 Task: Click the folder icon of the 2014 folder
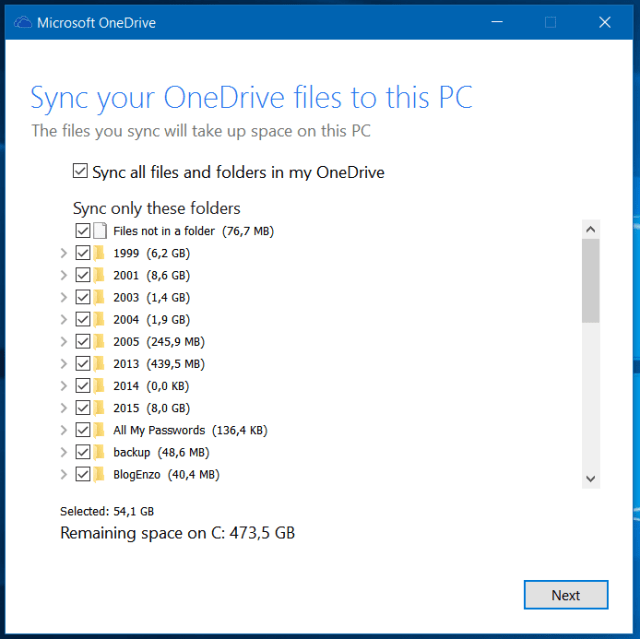(x=99, y=386)
